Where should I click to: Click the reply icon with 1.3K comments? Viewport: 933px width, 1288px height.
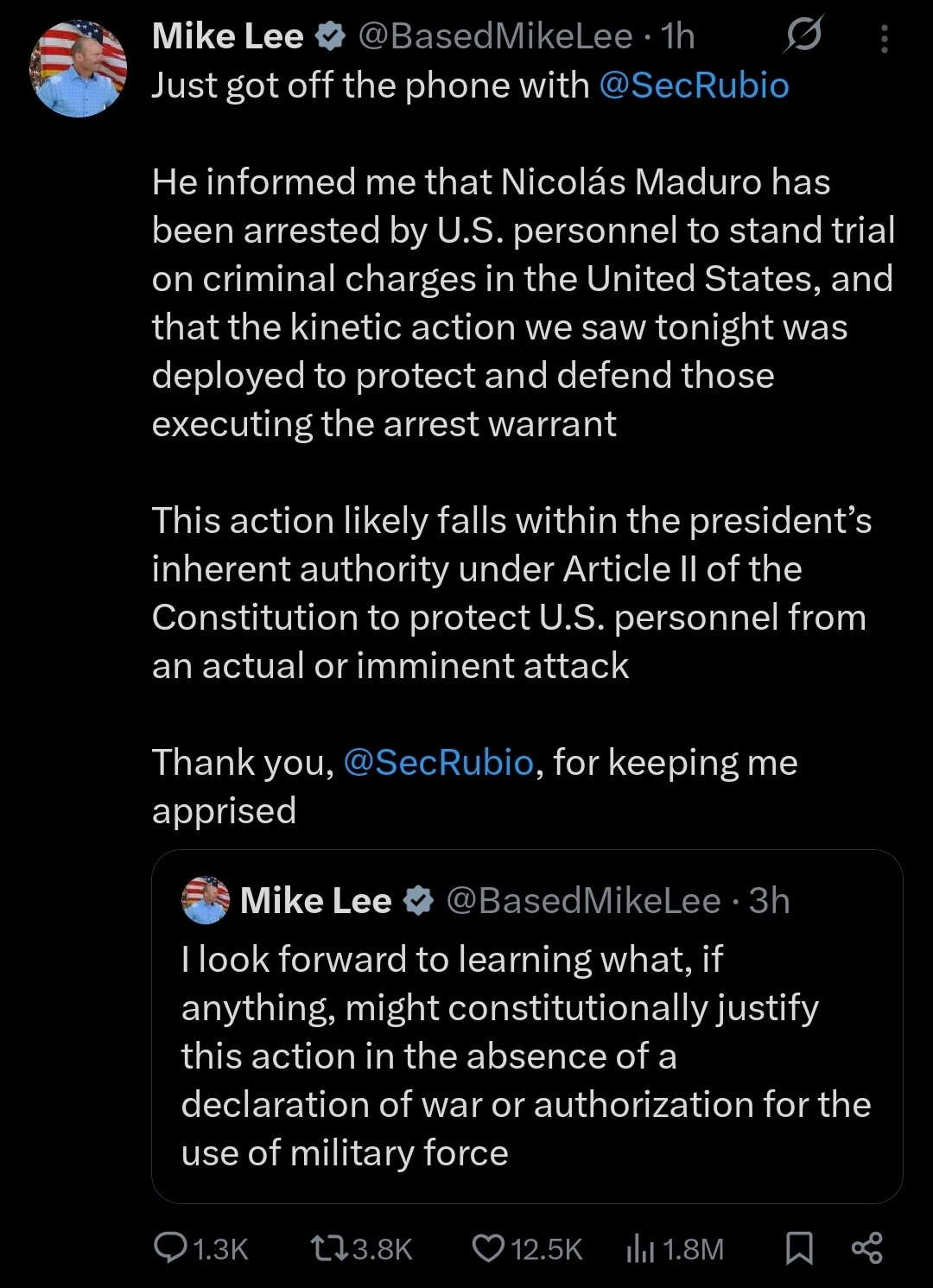[168, 1248]
